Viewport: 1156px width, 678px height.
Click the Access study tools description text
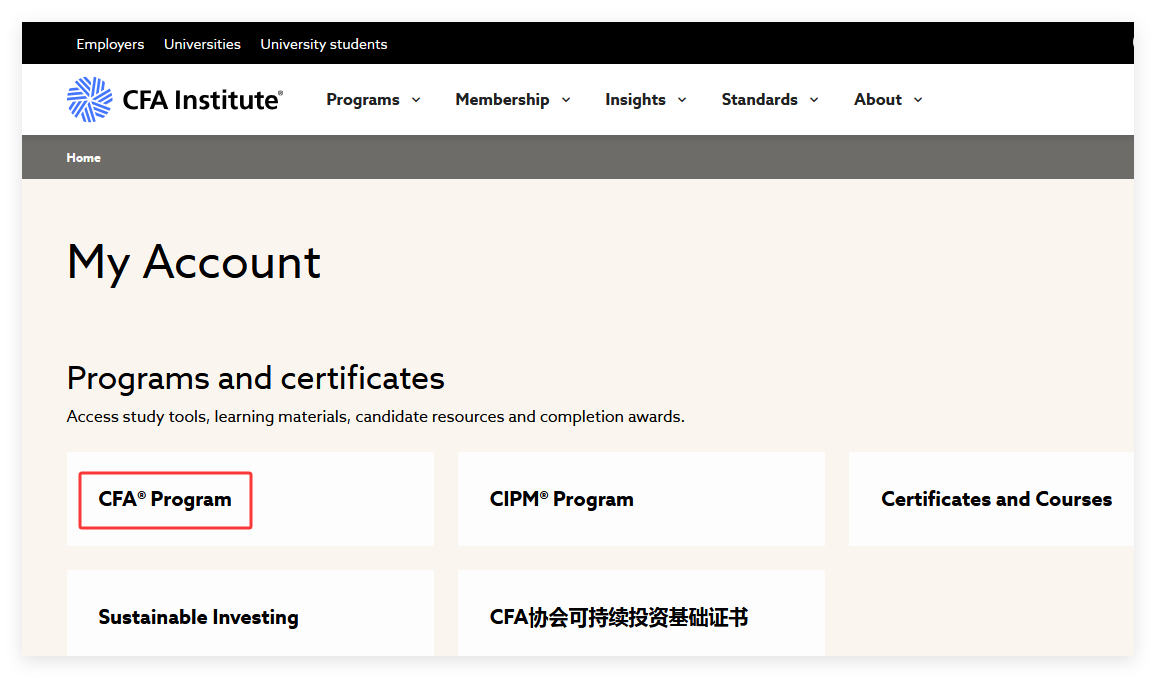pyautogui.click(x=375, y=416)
